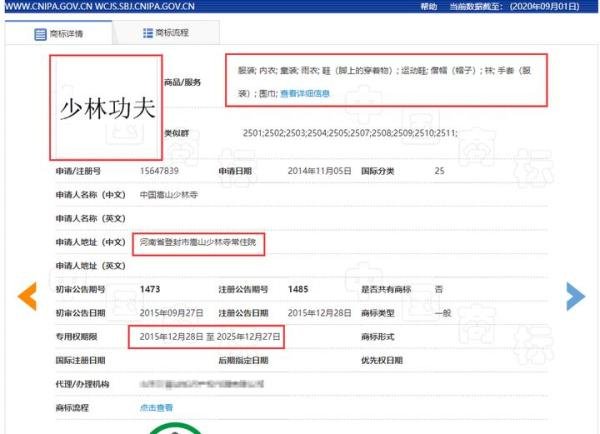Click the 类似群 label

[177, 133]
